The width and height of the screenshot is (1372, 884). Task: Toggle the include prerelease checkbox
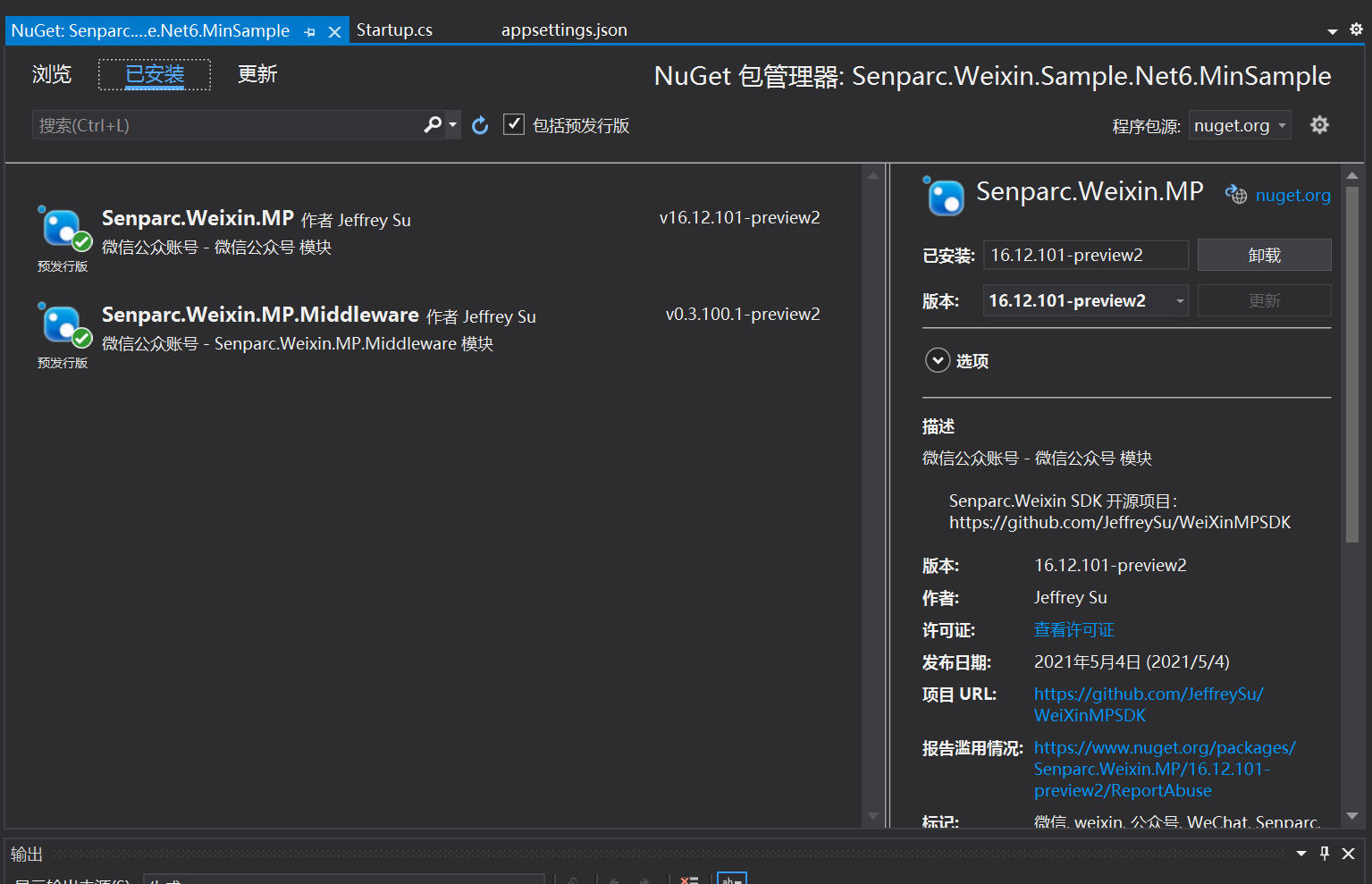pos(514,124)
